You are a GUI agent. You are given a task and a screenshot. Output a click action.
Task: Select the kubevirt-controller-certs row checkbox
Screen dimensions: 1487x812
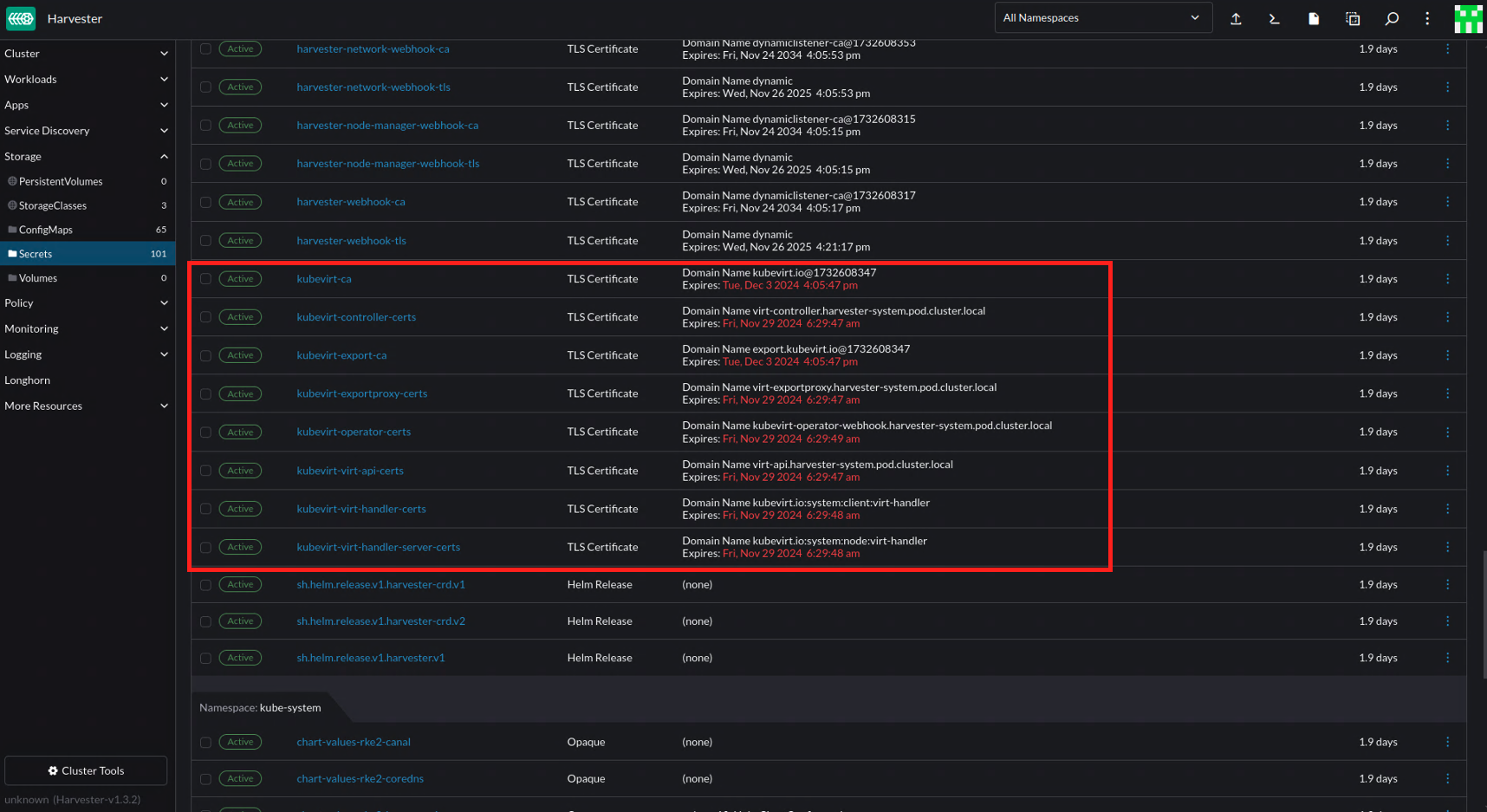point(205,317)
